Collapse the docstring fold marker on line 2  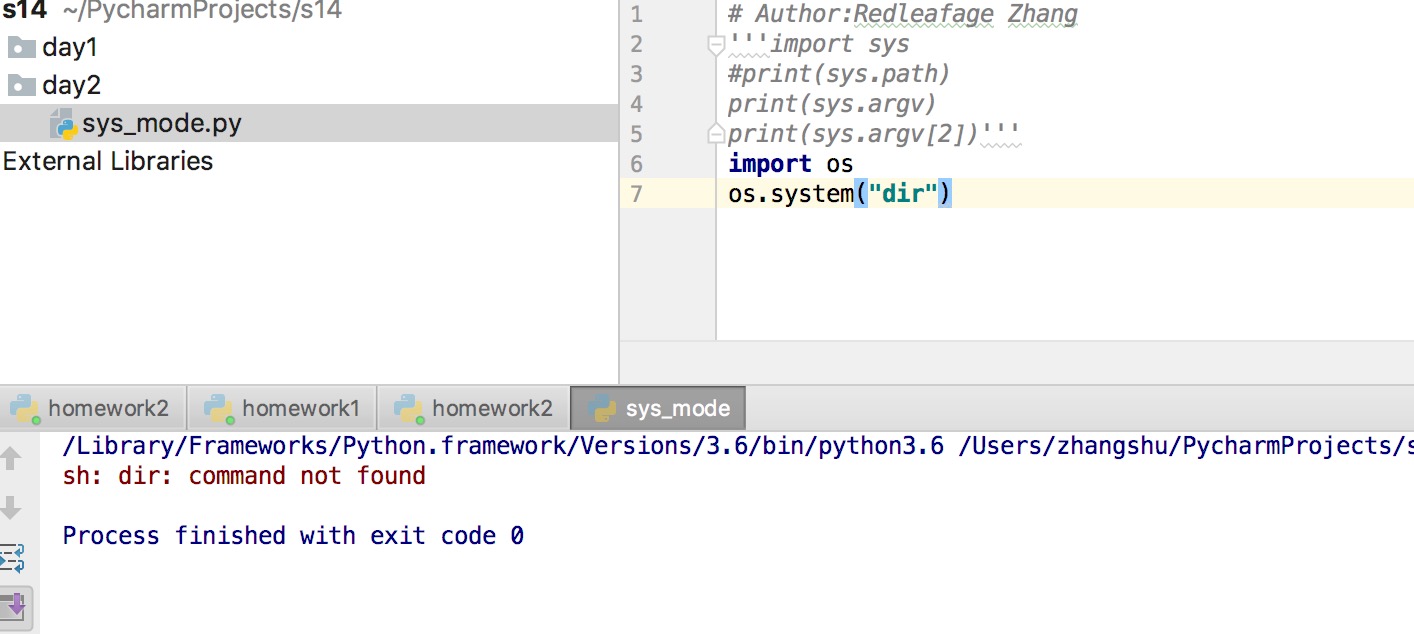(x=715, y=45)
